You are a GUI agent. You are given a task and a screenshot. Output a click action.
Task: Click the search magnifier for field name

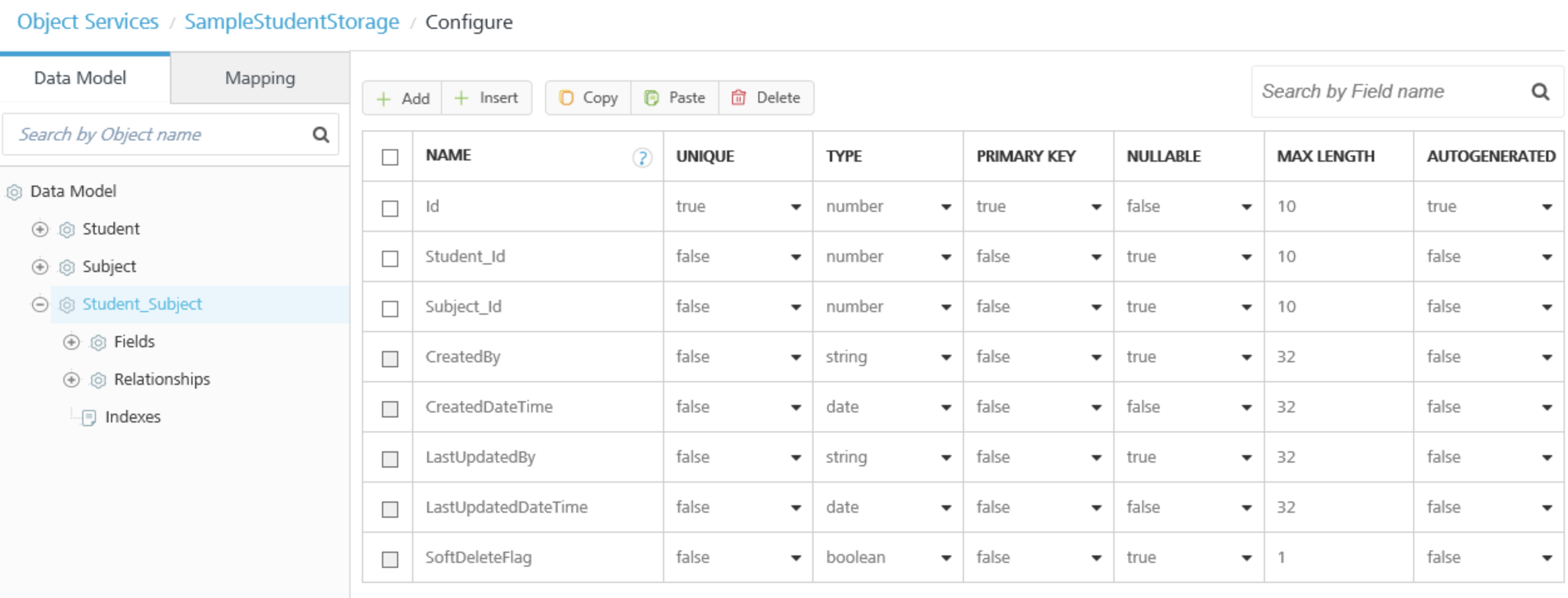pos(1540,92)
